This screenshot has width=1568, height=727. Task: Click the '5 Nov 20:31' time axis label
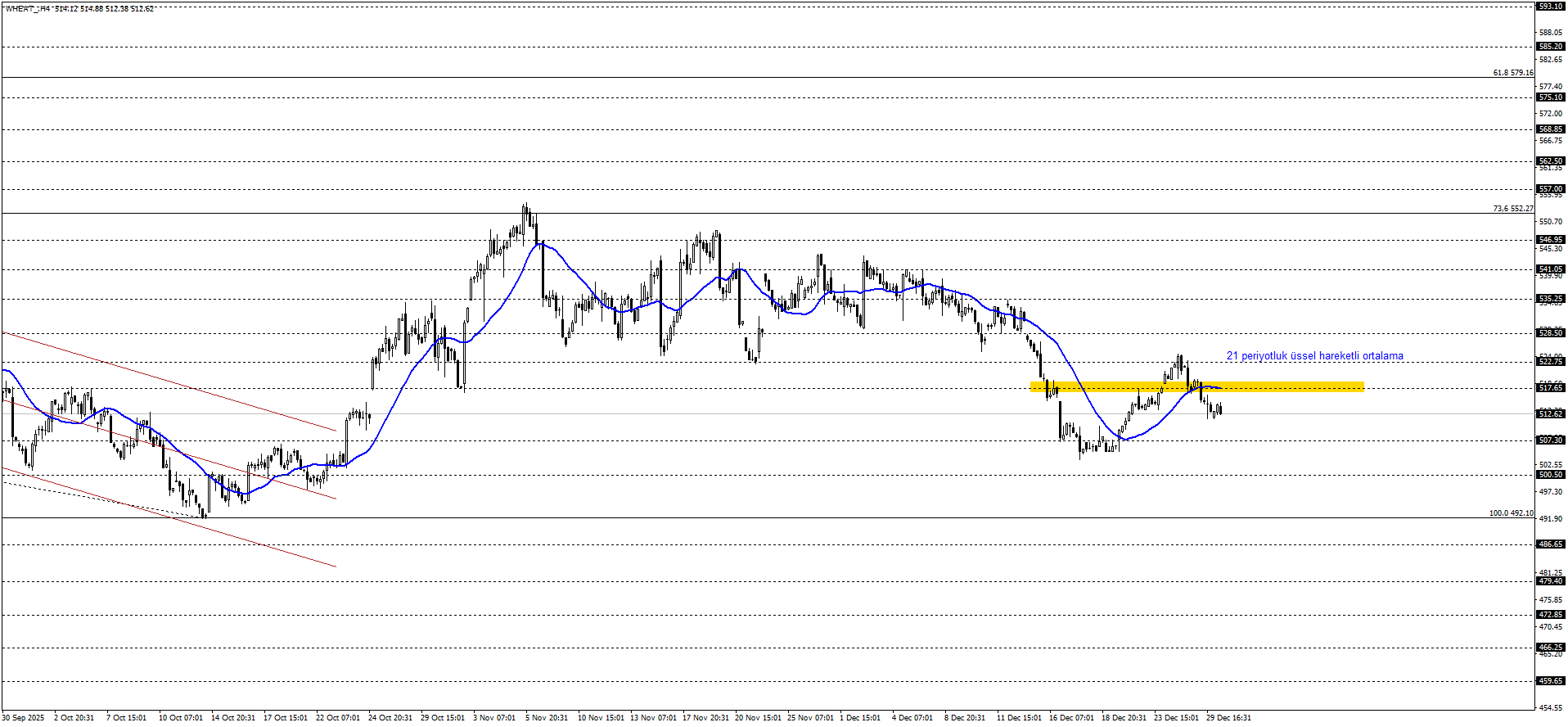tap(547, 718)
